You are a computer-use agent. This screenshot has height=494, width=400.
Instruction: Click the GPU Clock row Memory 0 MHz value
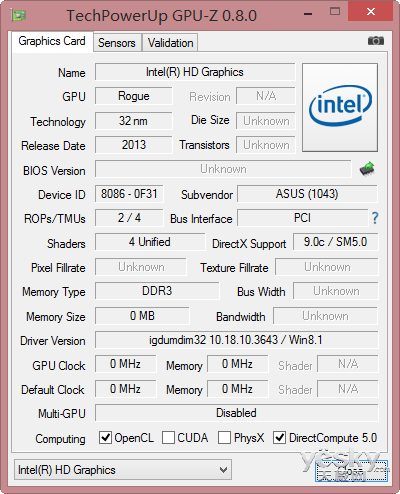(237, 364)
